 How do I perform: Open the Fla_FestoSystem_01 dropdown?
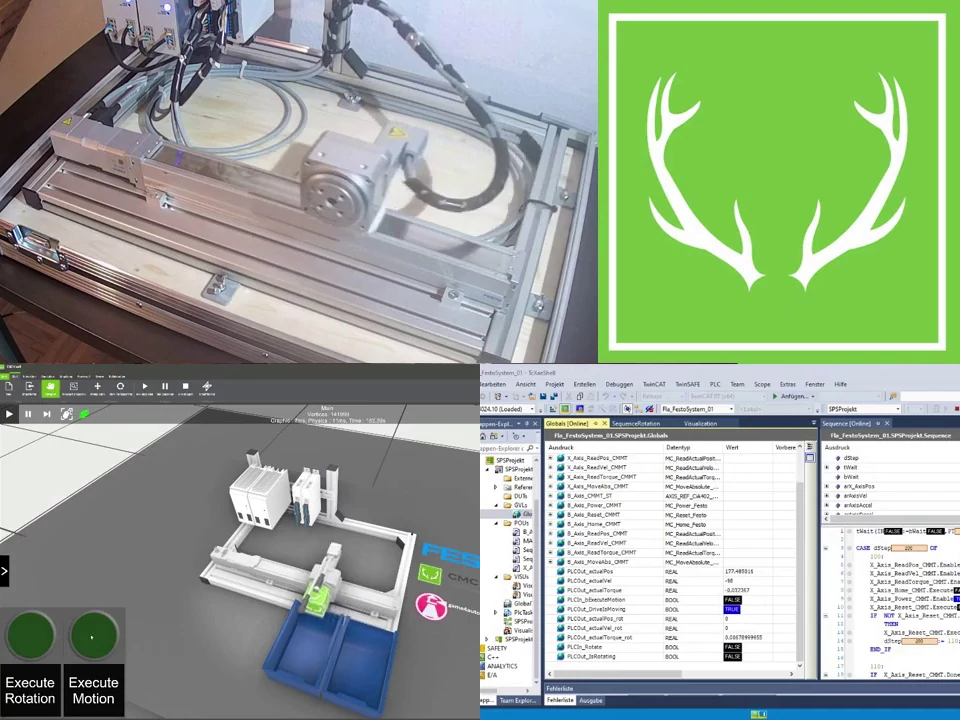point(697,409)
